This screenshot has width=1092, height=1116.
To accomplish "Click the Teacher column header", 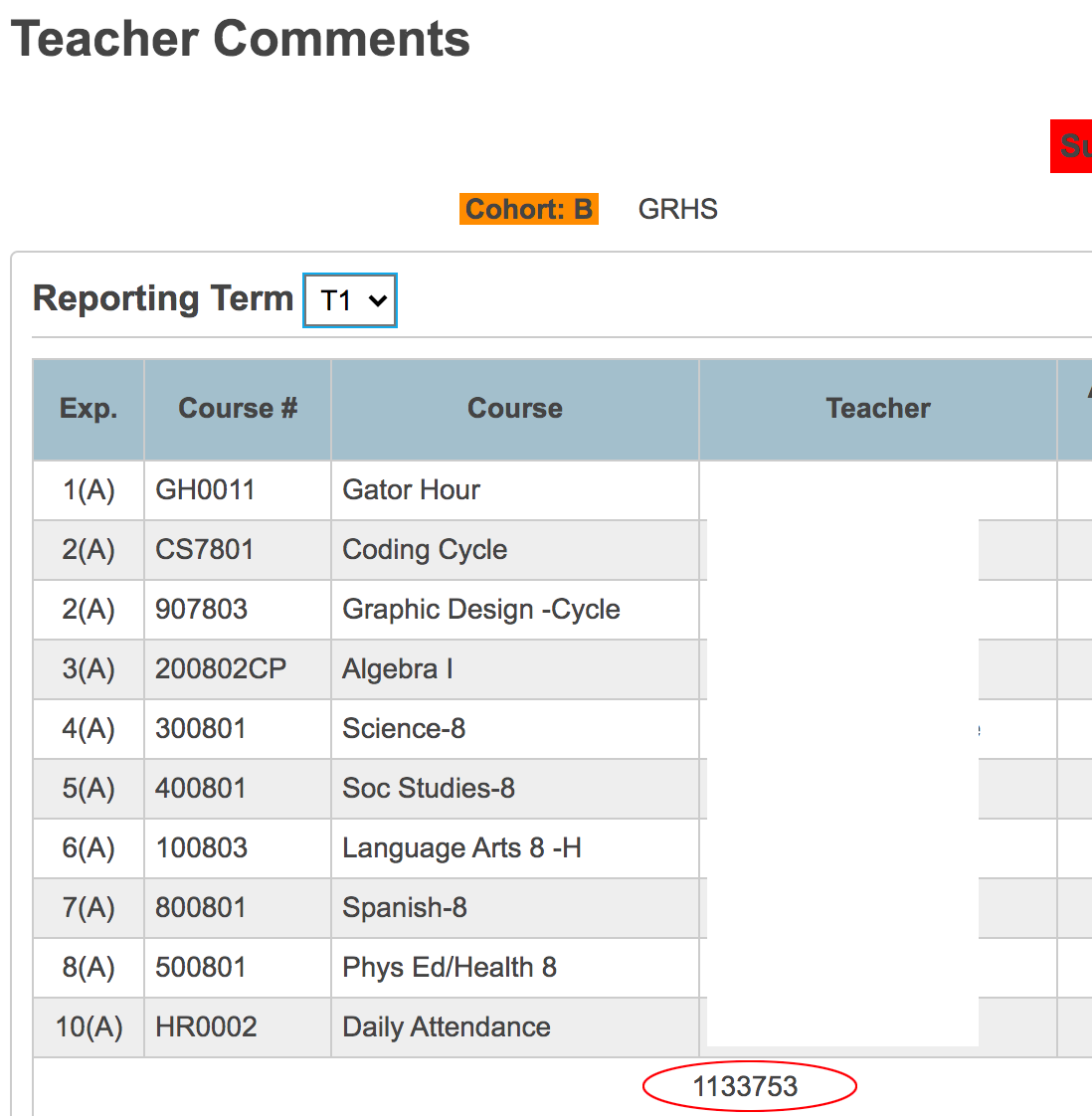I will [x=878, y=409].
